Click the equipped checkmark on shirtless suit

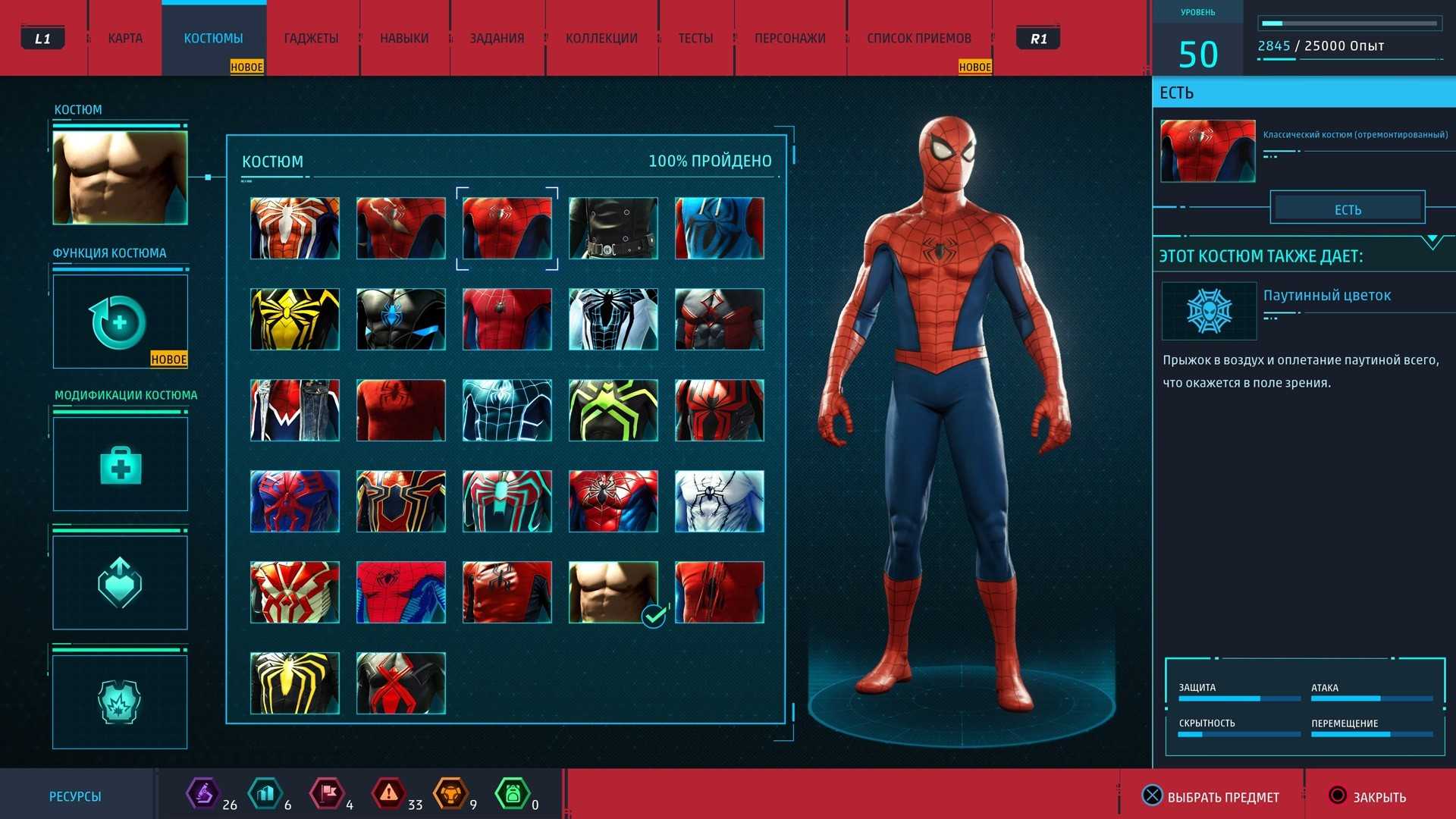pyautogui.click(x=654, y=617)
